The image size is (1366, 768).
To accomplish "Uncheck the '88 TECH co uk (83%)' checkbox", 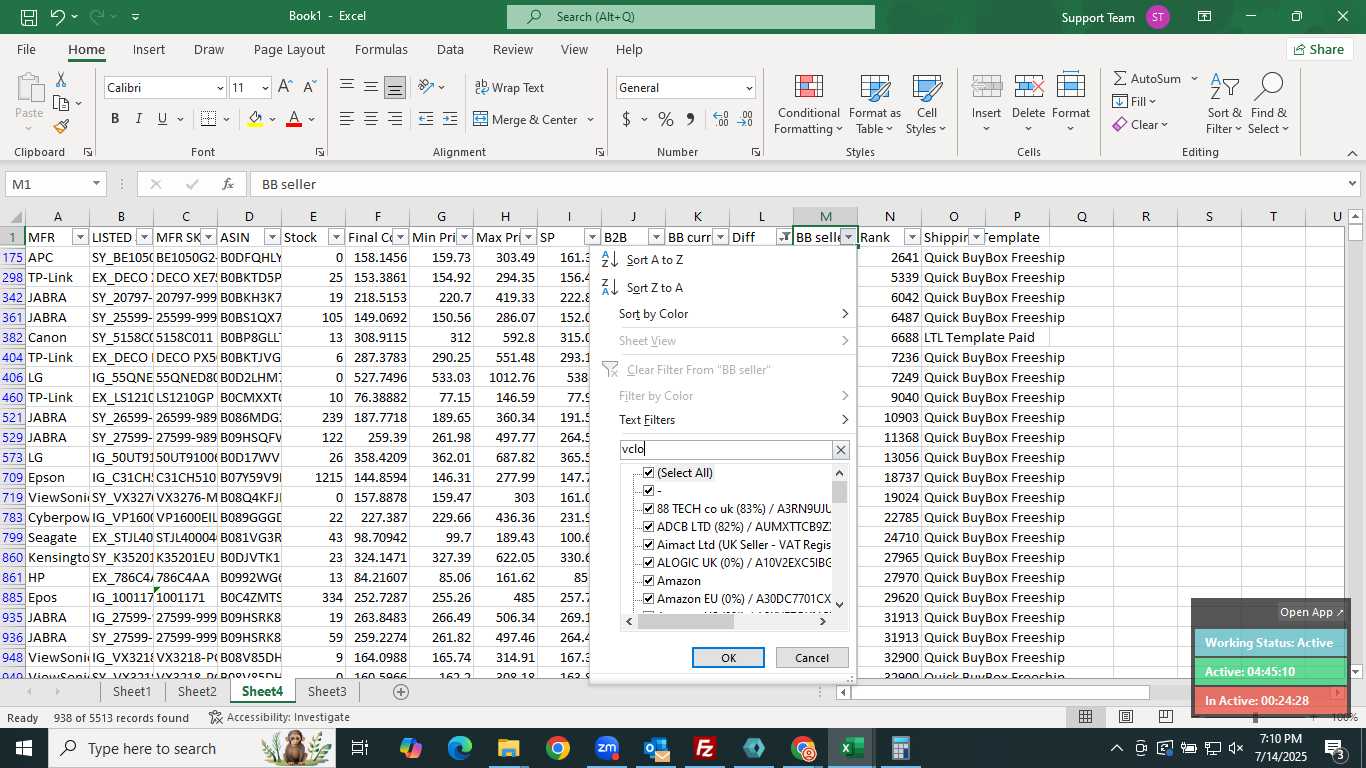I will point(648,509).
